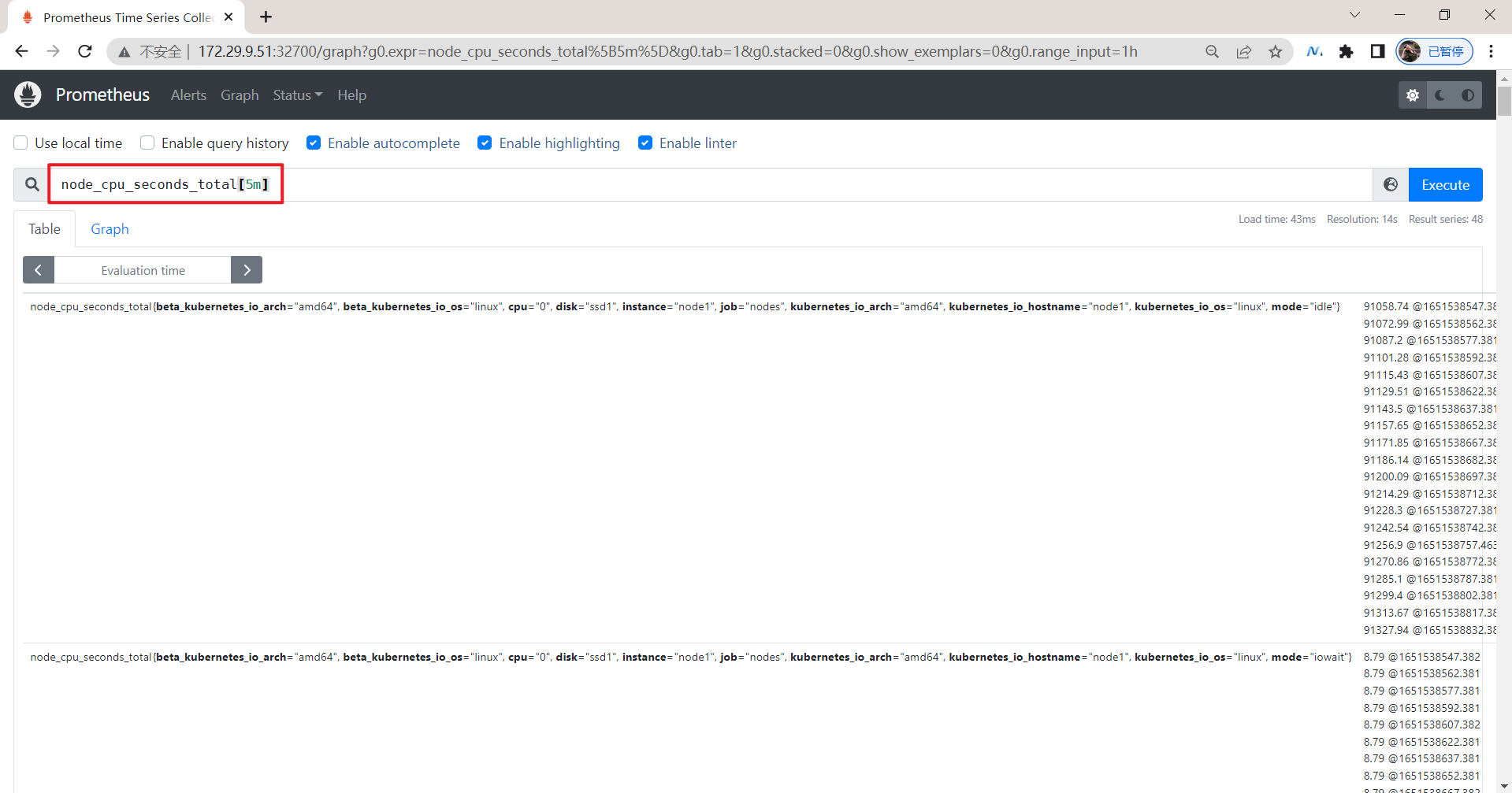Image resolution: width=1512 pixels, height=793 pixels.
Task: Close the Prometheus browser tab
Action: pos(228,17)
